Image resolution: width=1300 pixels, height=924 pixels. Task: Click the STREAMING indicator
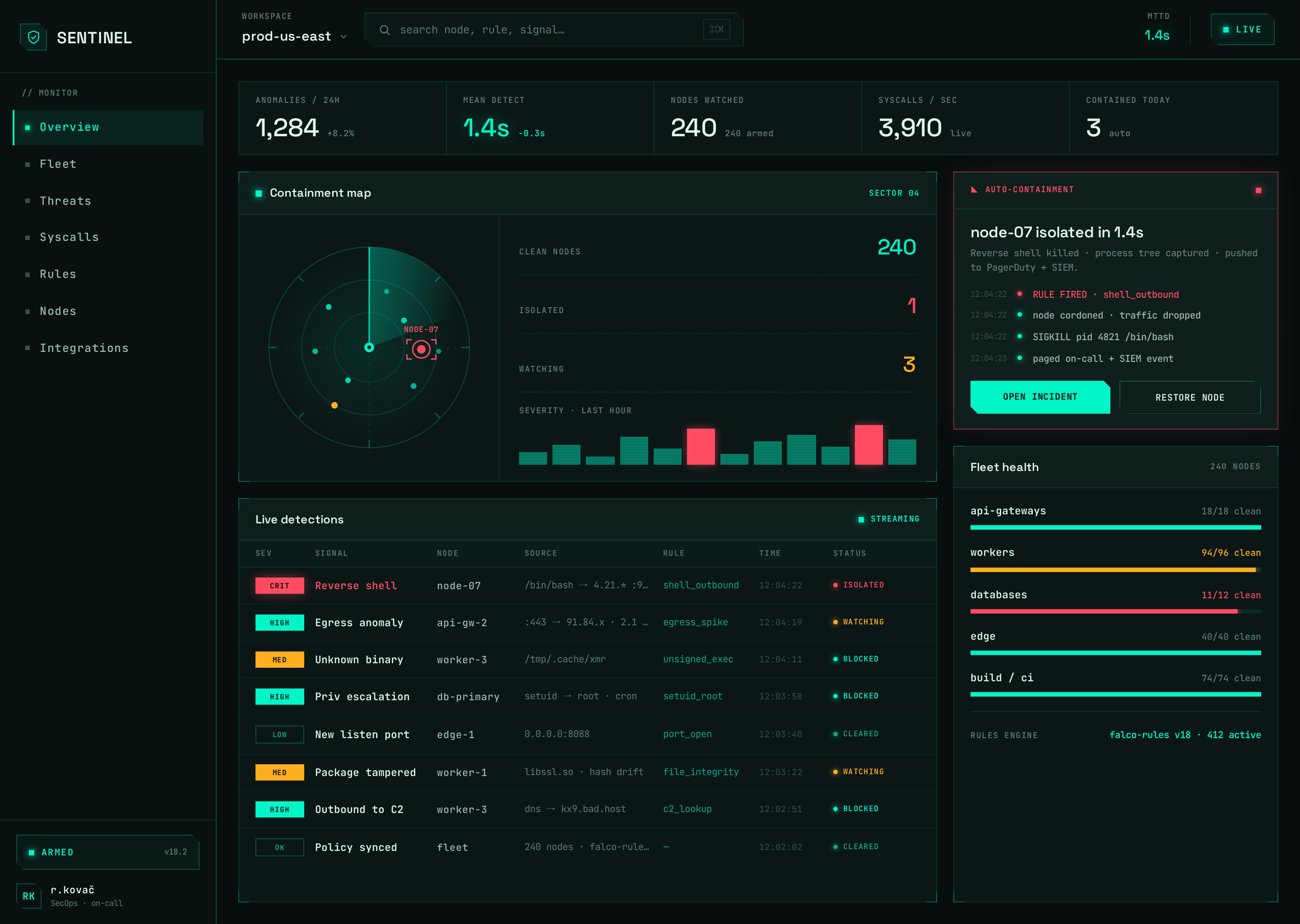888,519
